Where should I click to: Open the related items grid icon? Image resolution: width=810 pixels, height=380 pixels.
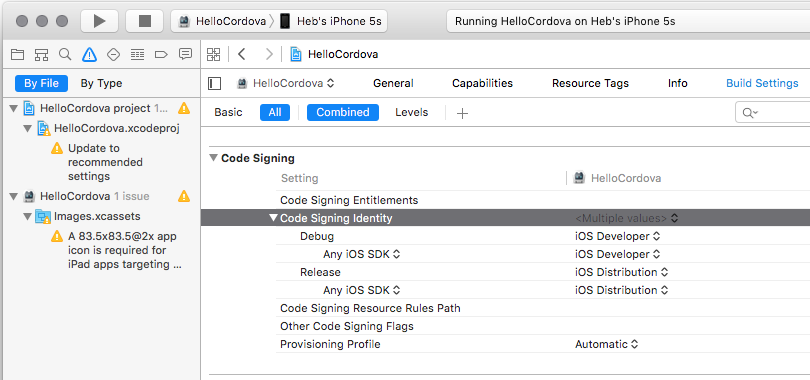(x=213, y=54)
